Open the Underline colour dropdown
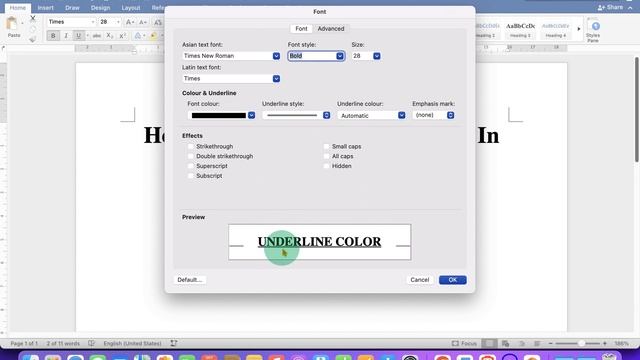The height and width of the screenshot is (360, 640). click(402, 116)
